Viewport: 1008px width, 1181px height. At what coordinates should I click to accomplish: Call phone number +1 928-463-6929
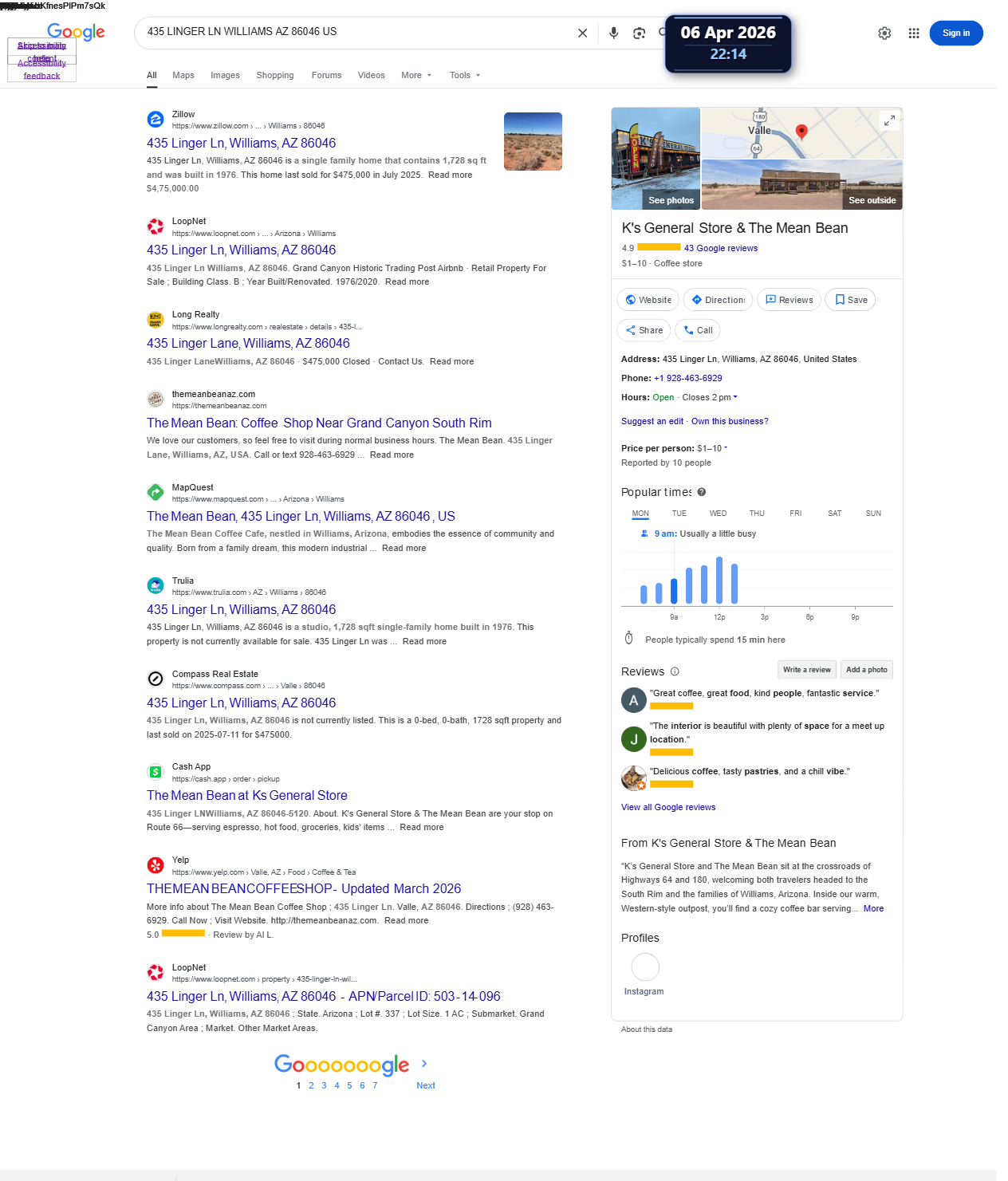pos(688,378)
